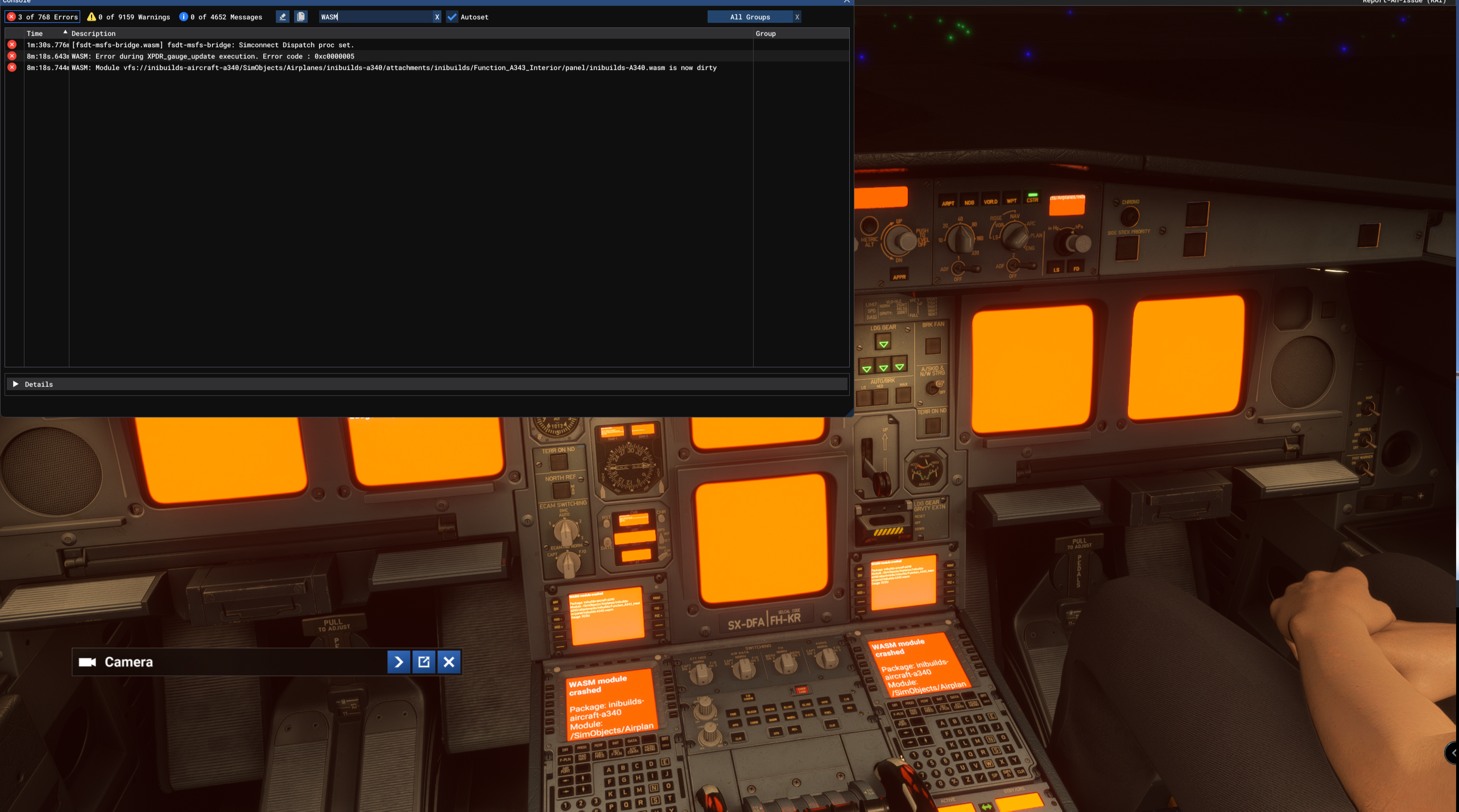Select the inibuilds-A340.wasm dirty module row

[x=394, y=68]
